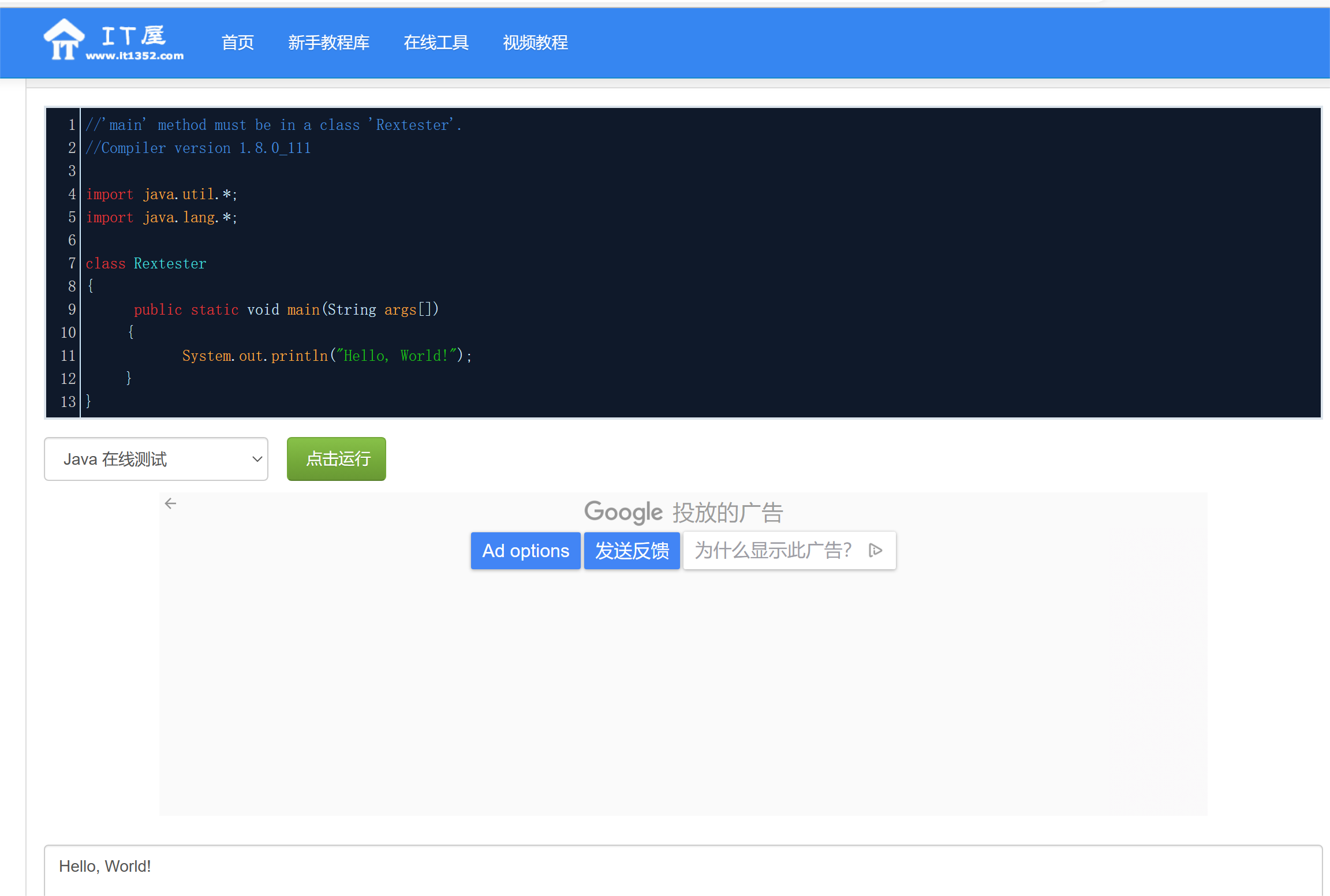This screenshot has height=896, width=1330.
Task: Click the www.it1352.com site URL text
Action: (135, 56)
